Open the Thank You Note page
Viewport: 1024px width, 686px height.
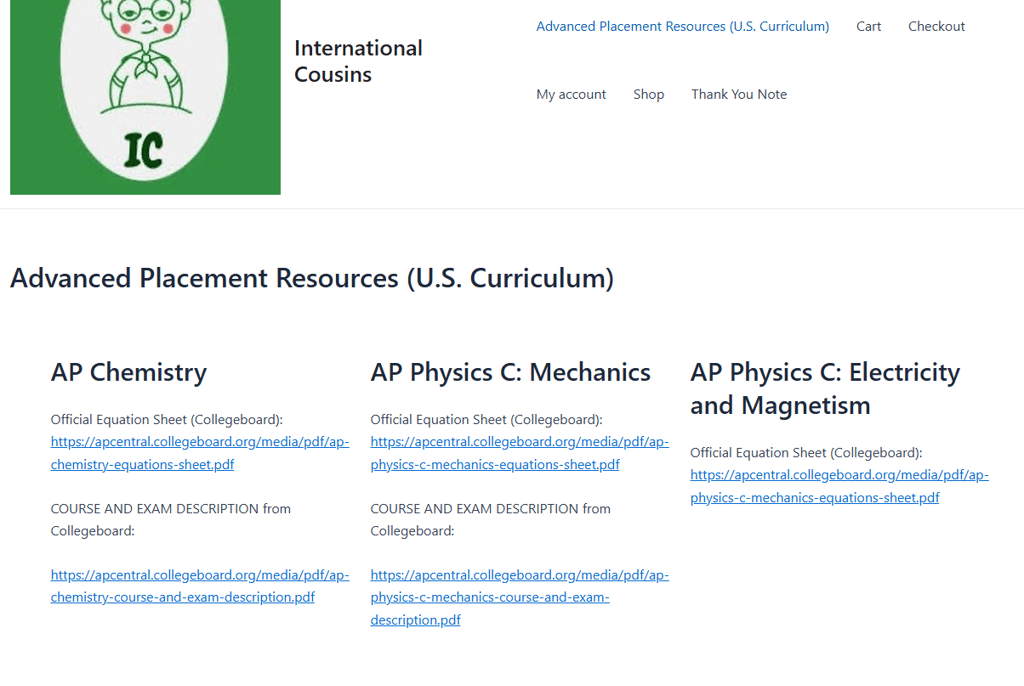coord(739,94)
